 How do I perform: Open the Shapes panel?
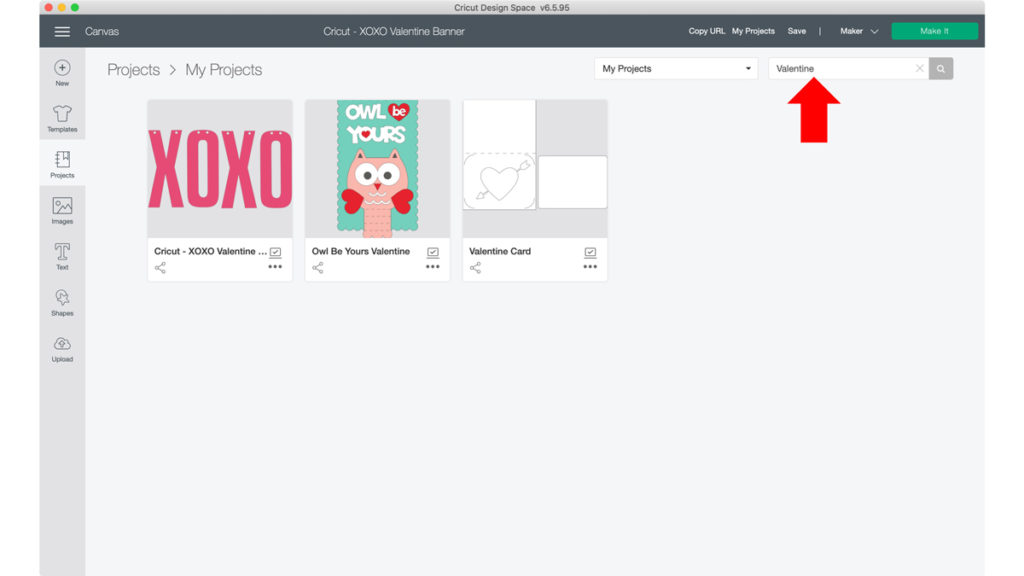62,302
